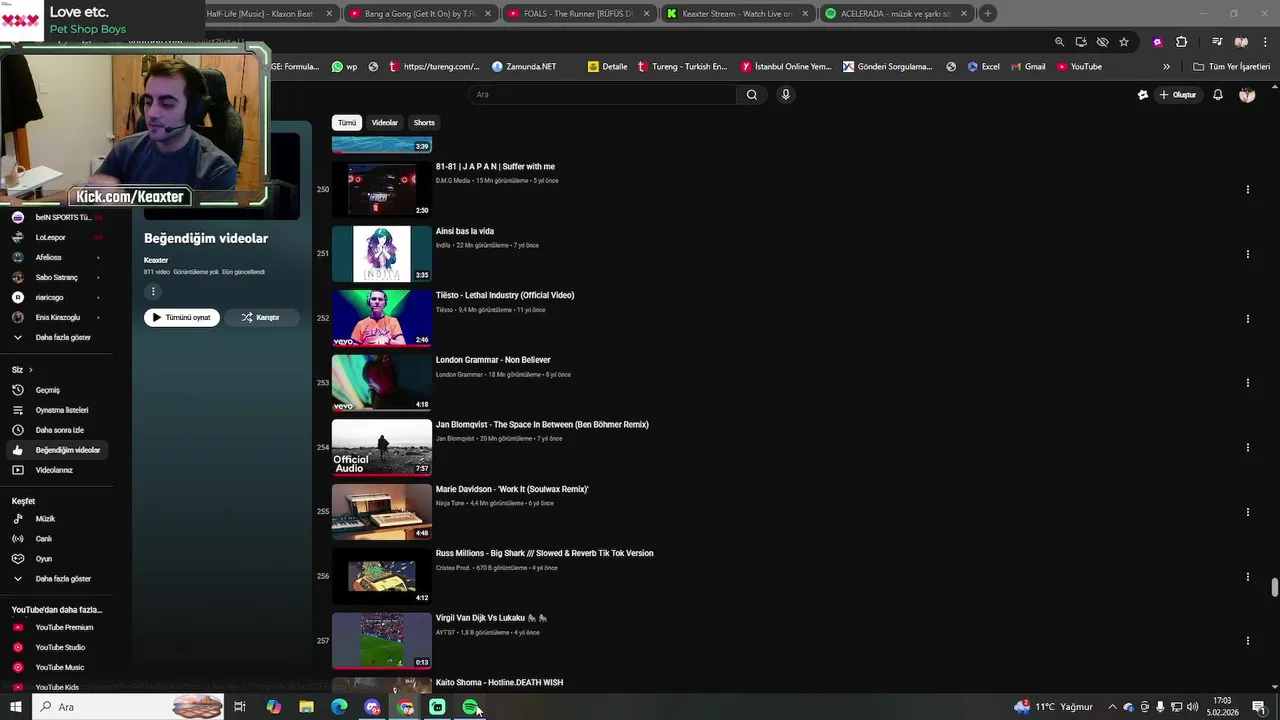1280x720 pixels.
Task: Click the Oluştur create button
Action: coord(1178,95)
